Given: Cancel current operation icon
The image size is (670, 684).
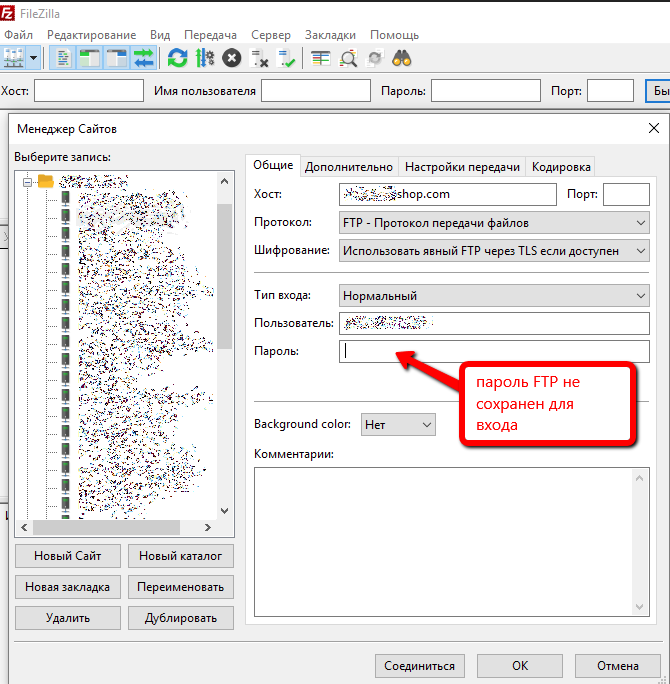Looking at the screenshot, I should [x=232, y=58].
